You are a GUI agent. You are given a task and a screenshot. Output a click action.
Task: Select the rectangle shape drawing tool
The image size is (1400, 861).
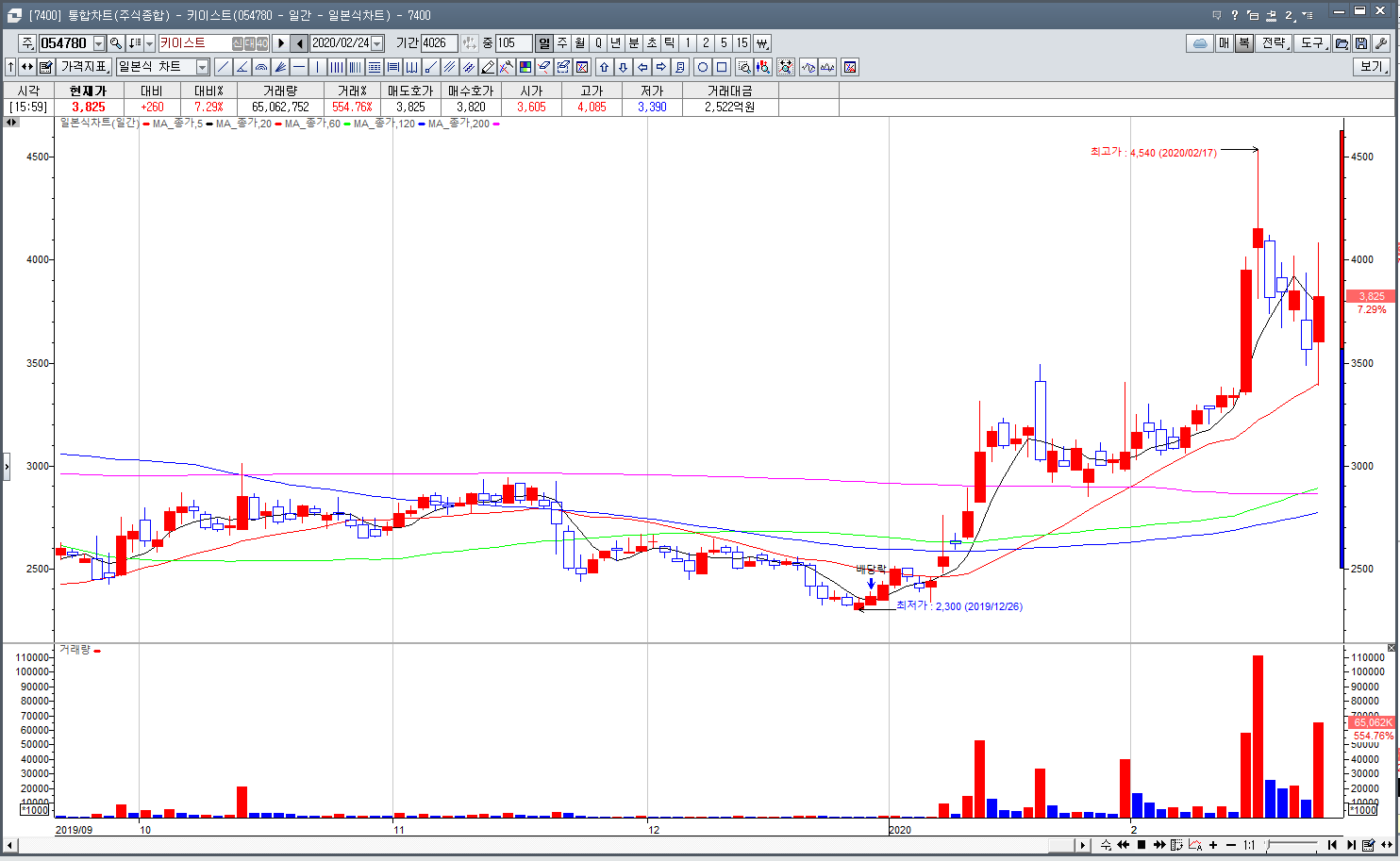pyautogui.click(x=722, y=67)
